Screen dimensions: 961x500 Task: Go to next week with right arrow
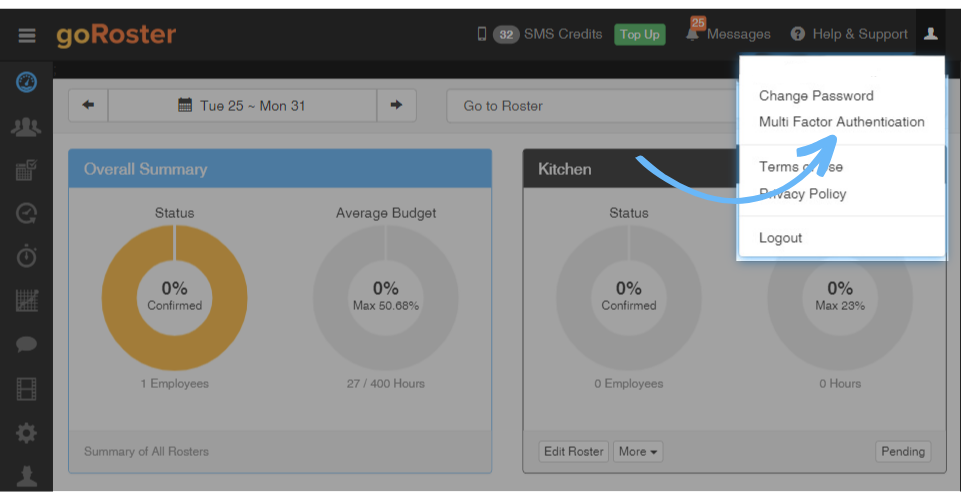pos(397,105)
